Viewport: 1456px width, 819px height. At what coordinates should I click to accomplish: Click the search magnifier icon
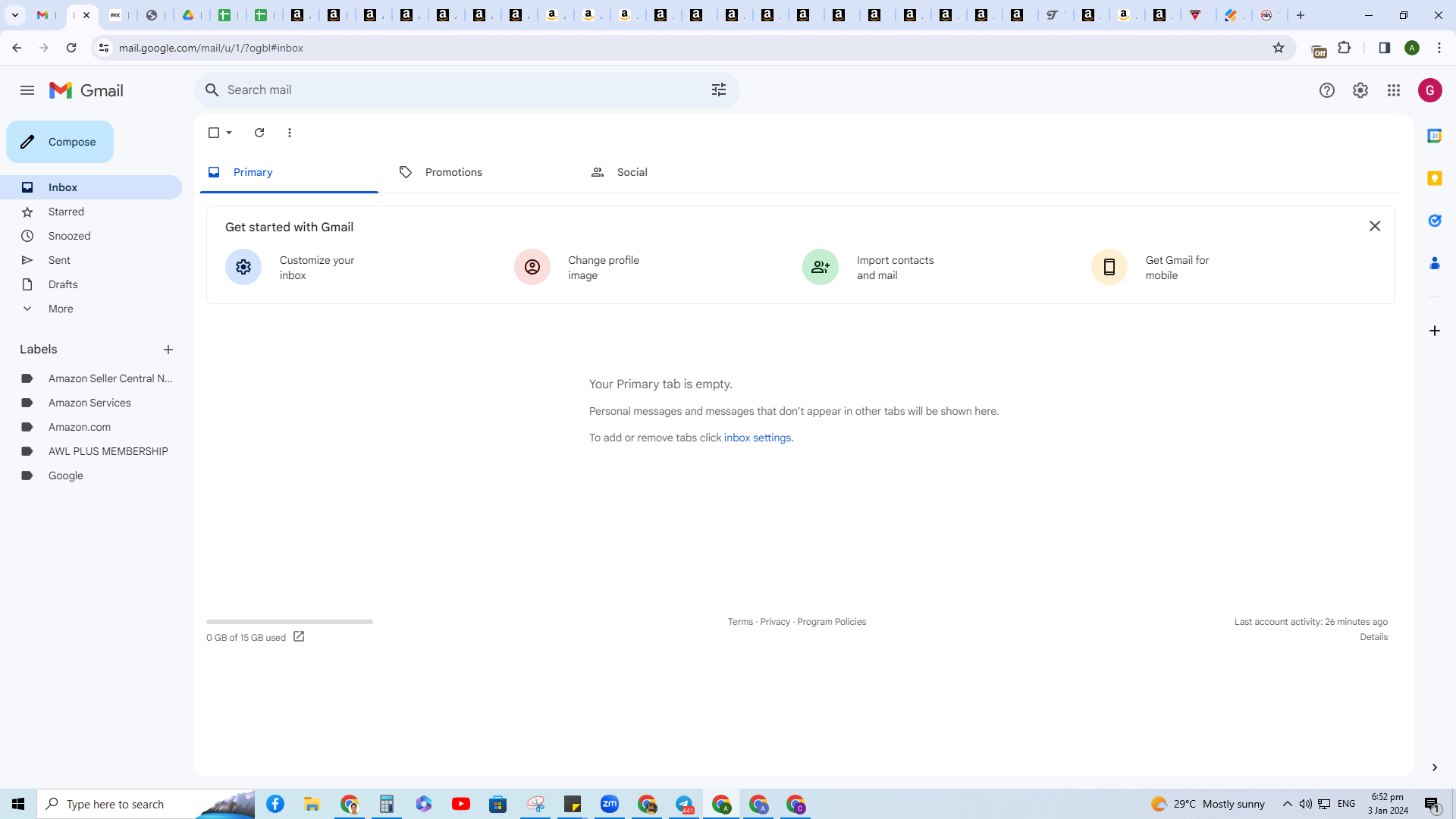pos(212,90)
